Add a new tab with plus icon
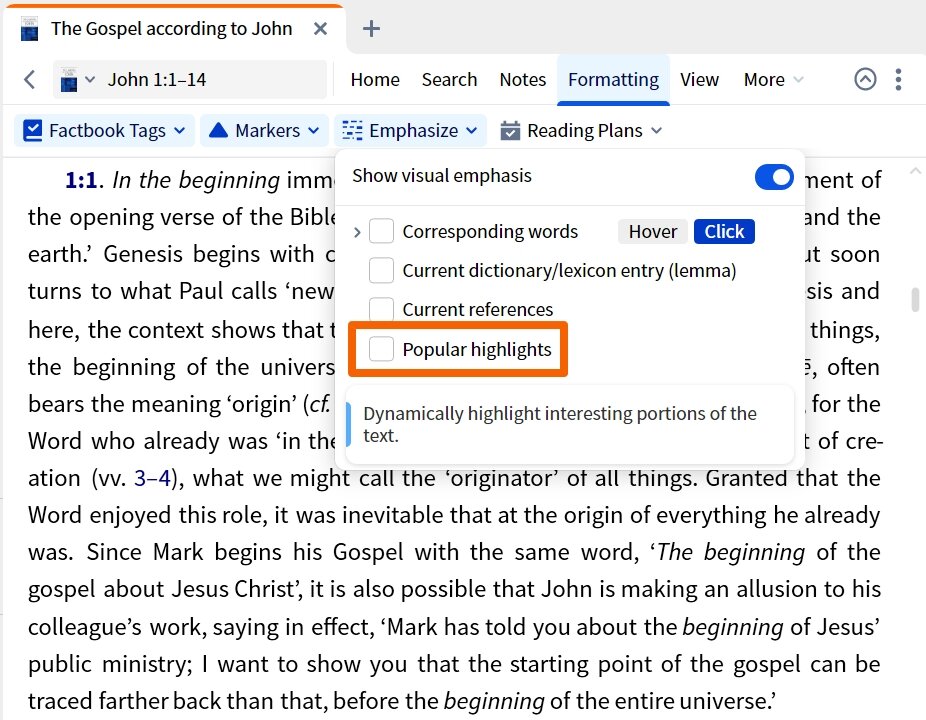 tap(371, 28)
